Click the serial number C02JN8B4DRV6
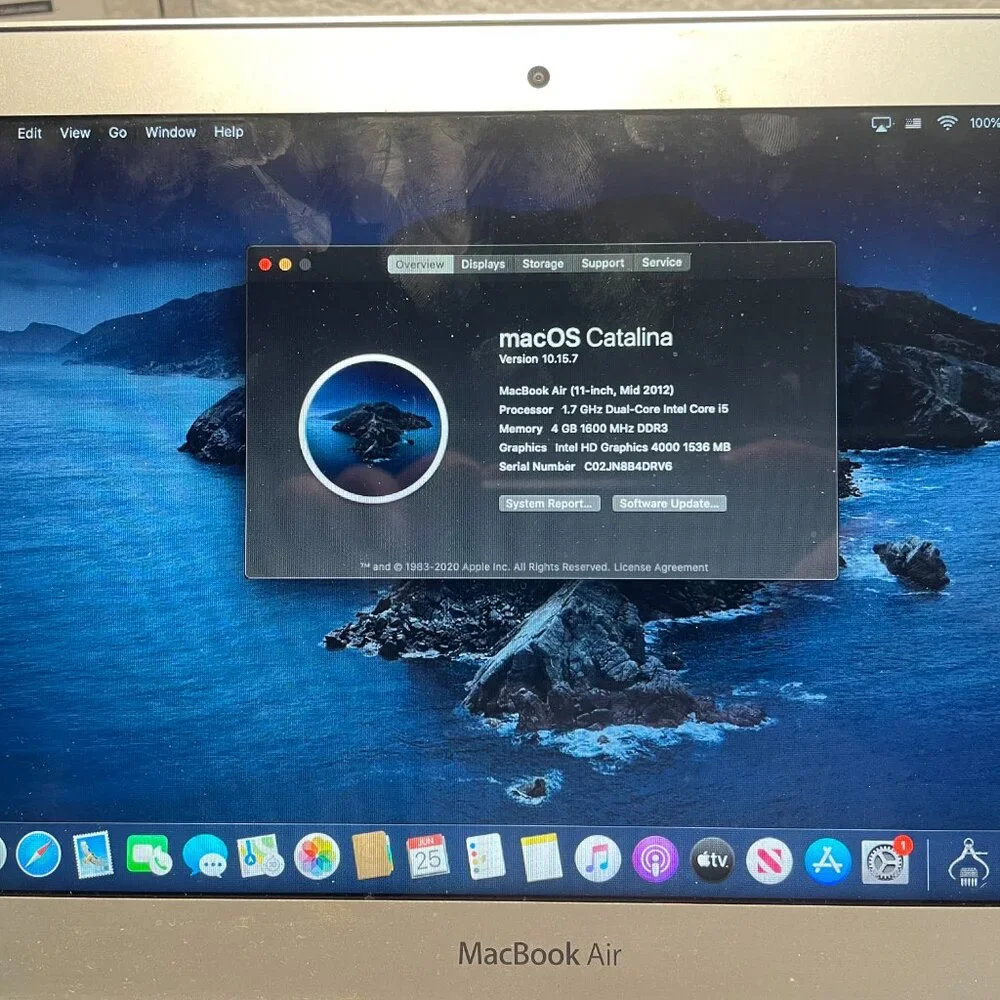Screen dimensions: 1000x1000 click(628, 466)
